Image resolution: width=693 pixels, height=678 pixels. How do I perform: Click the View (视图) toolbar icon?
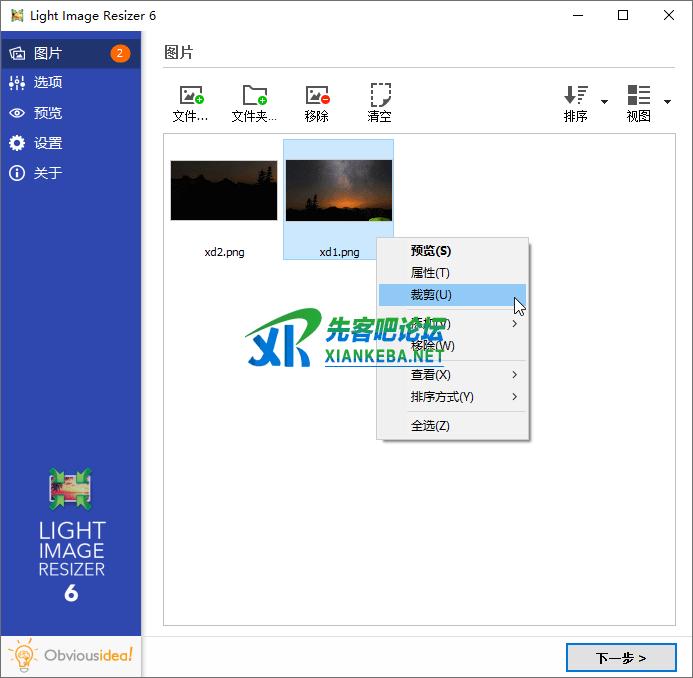click(x=638, y=103)
